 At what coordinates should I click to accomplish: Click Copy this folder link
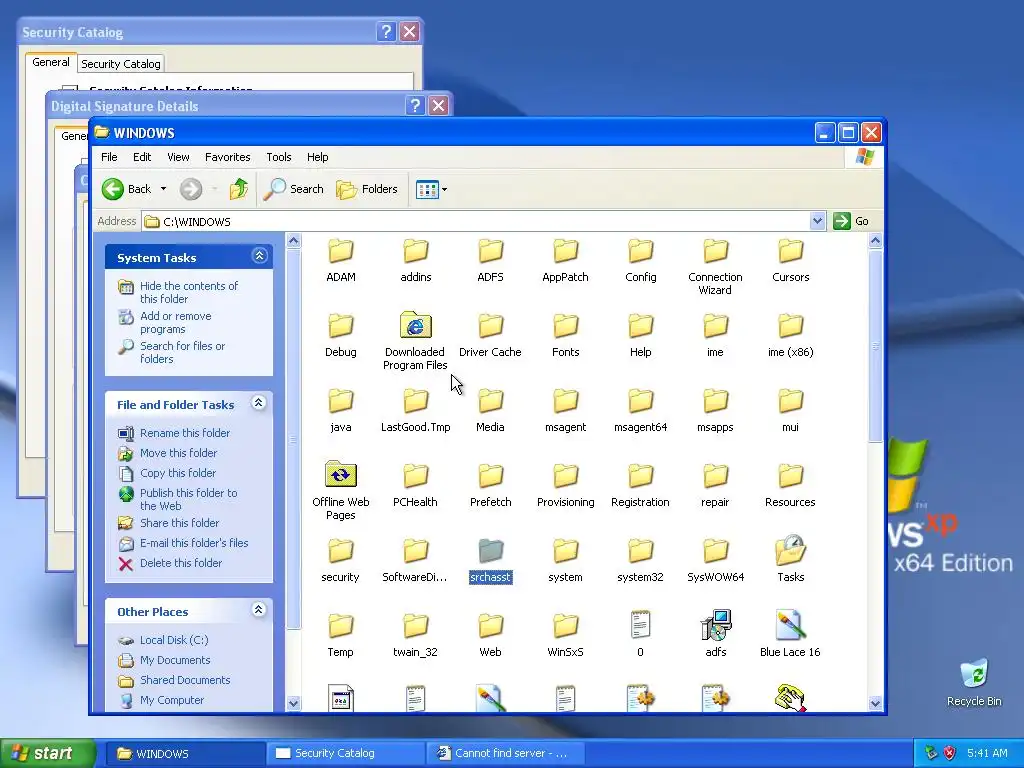tap(178, 473)
